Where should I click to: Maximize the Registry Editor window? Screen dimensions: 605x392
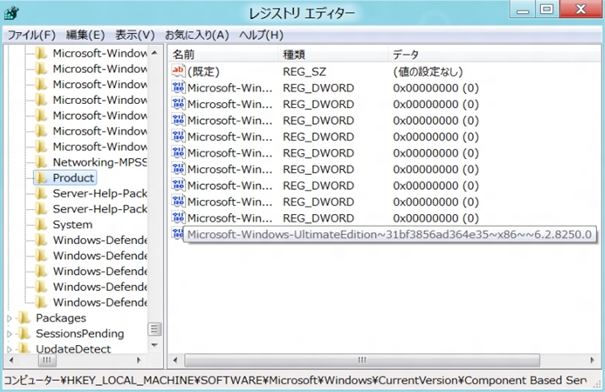point(547,9)
